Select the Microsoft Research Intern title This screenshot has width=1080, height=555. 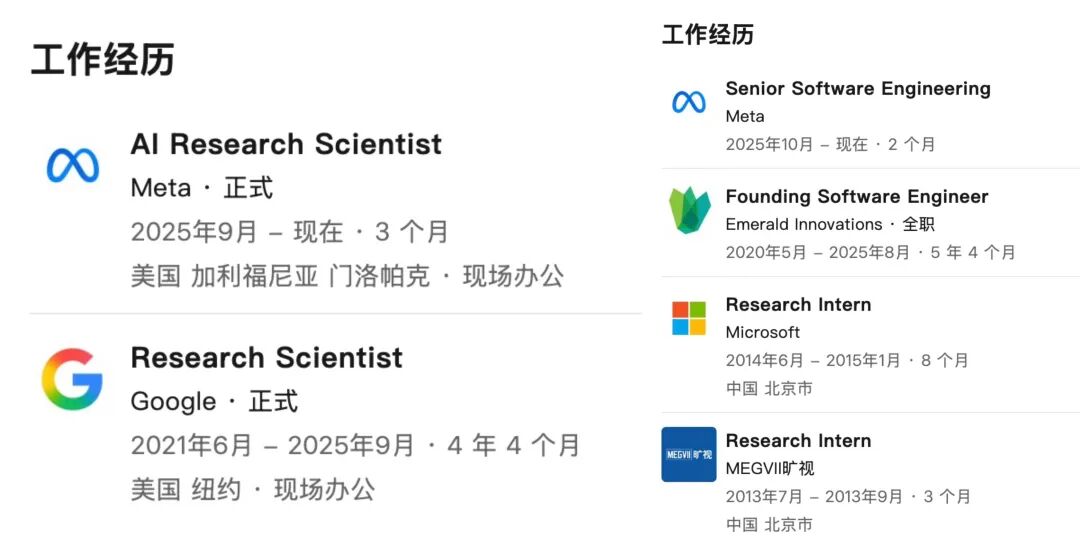point(798,305)
